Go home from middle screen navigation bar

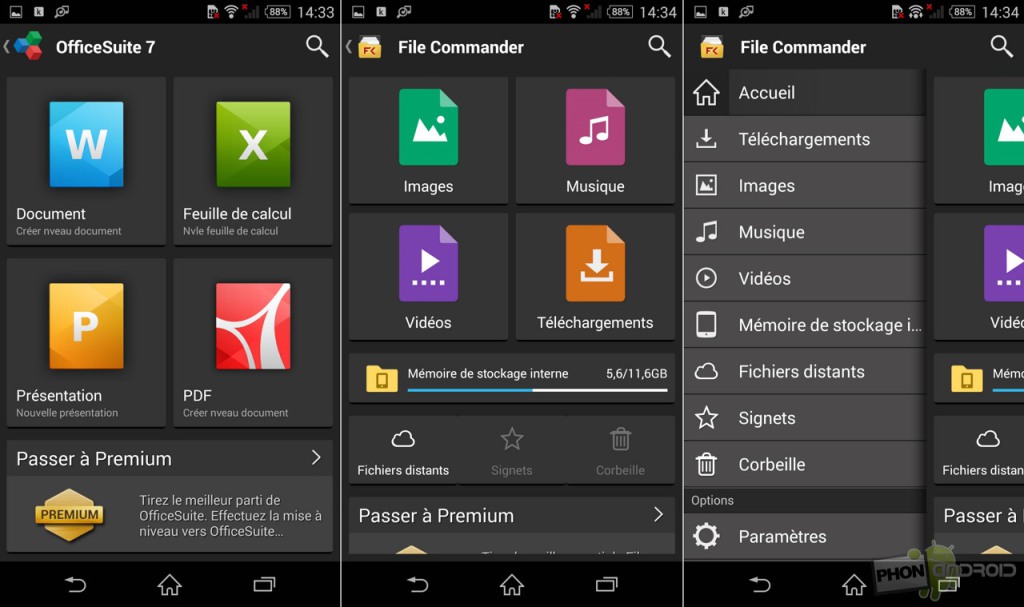511,584
